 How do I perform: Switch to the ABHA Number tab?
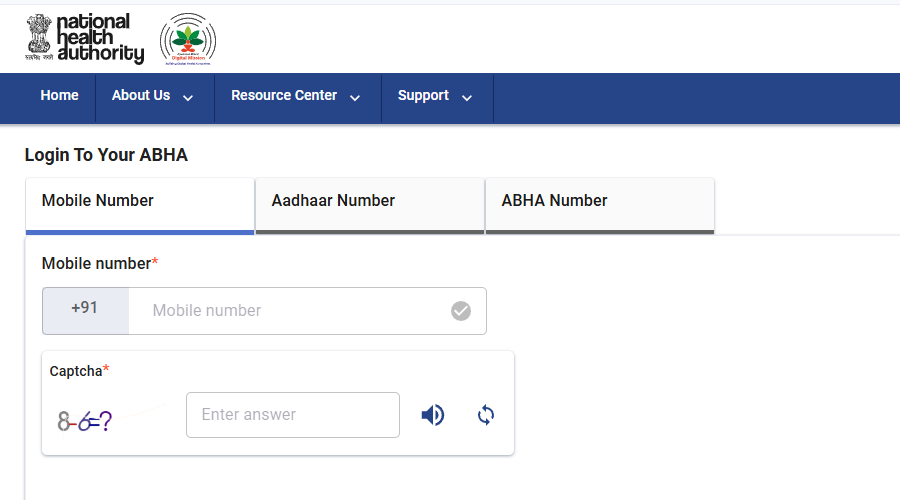pos(600,206)
